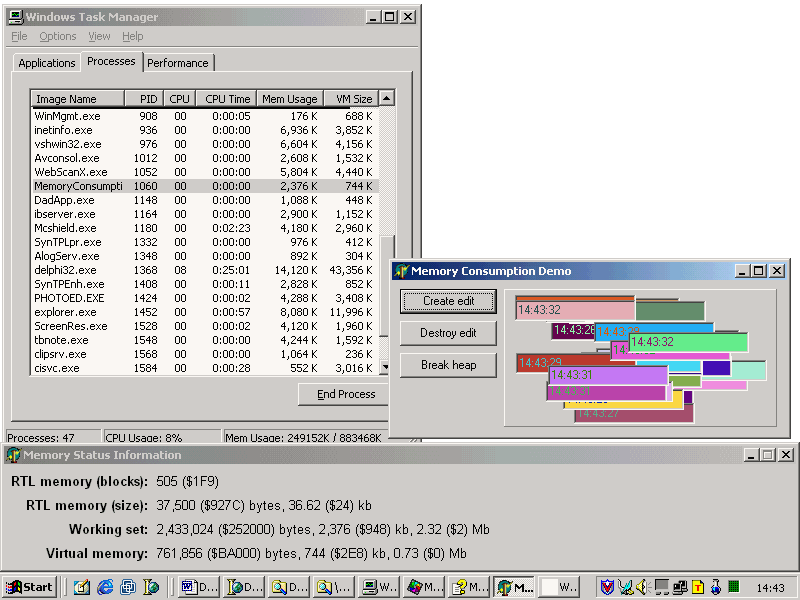Launch Internet Explorer from Quick Launch
800x600 pixels.
click(105, 587)
